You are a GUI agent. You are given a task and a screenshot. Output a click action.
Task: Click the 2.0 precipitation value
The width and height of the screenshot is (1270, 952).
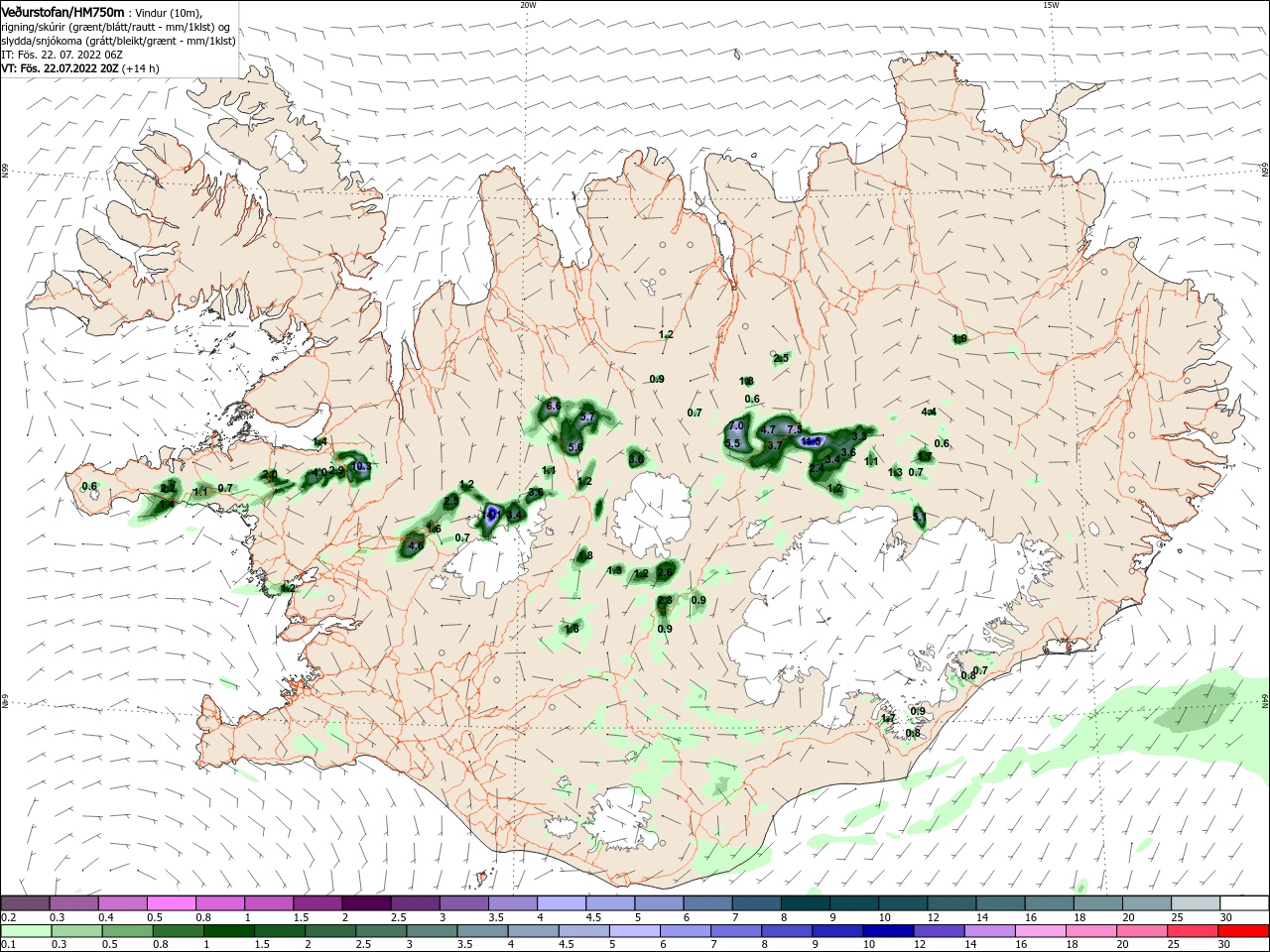tap(270, 475)
